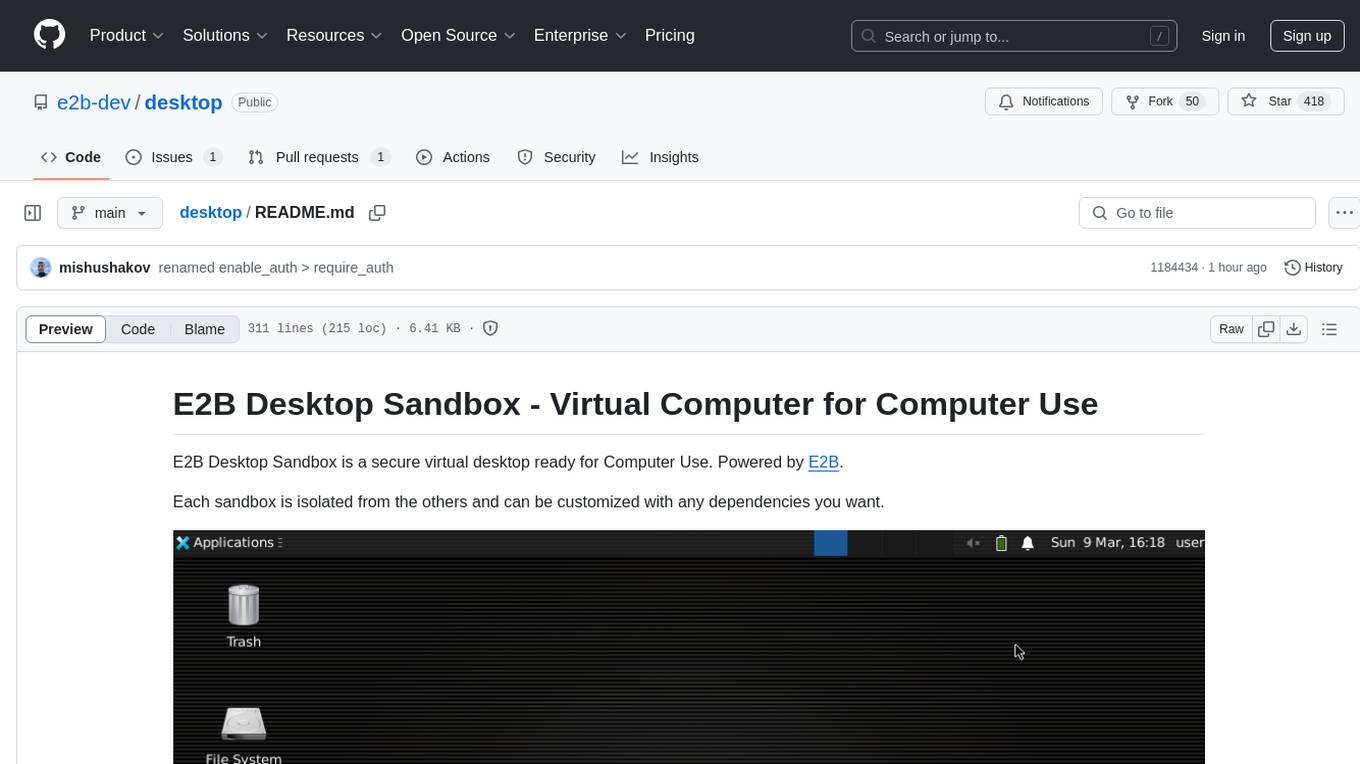Expand the Solutions menu

[225, 35]
